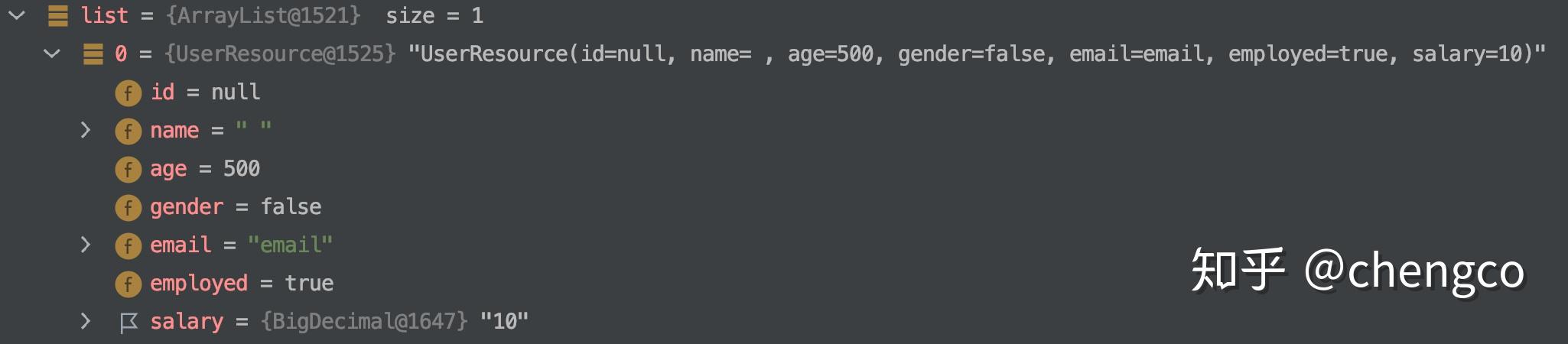Click the list icon beside ArrayList variable
Screen dimensions: 1568x344
click(x=58, y=16)
